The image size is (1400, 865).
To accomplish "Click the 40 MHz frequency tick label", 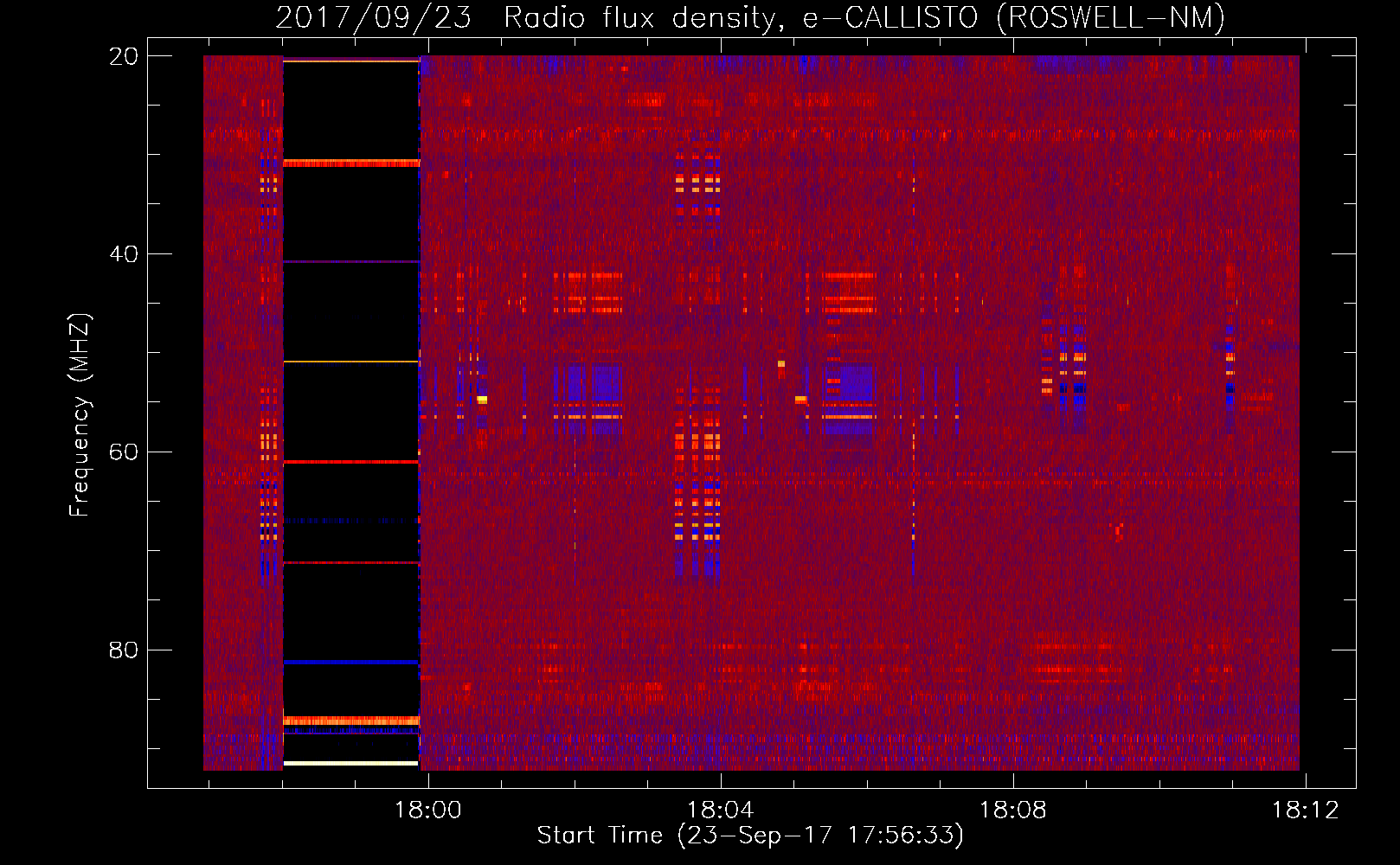I will (124, 254).
